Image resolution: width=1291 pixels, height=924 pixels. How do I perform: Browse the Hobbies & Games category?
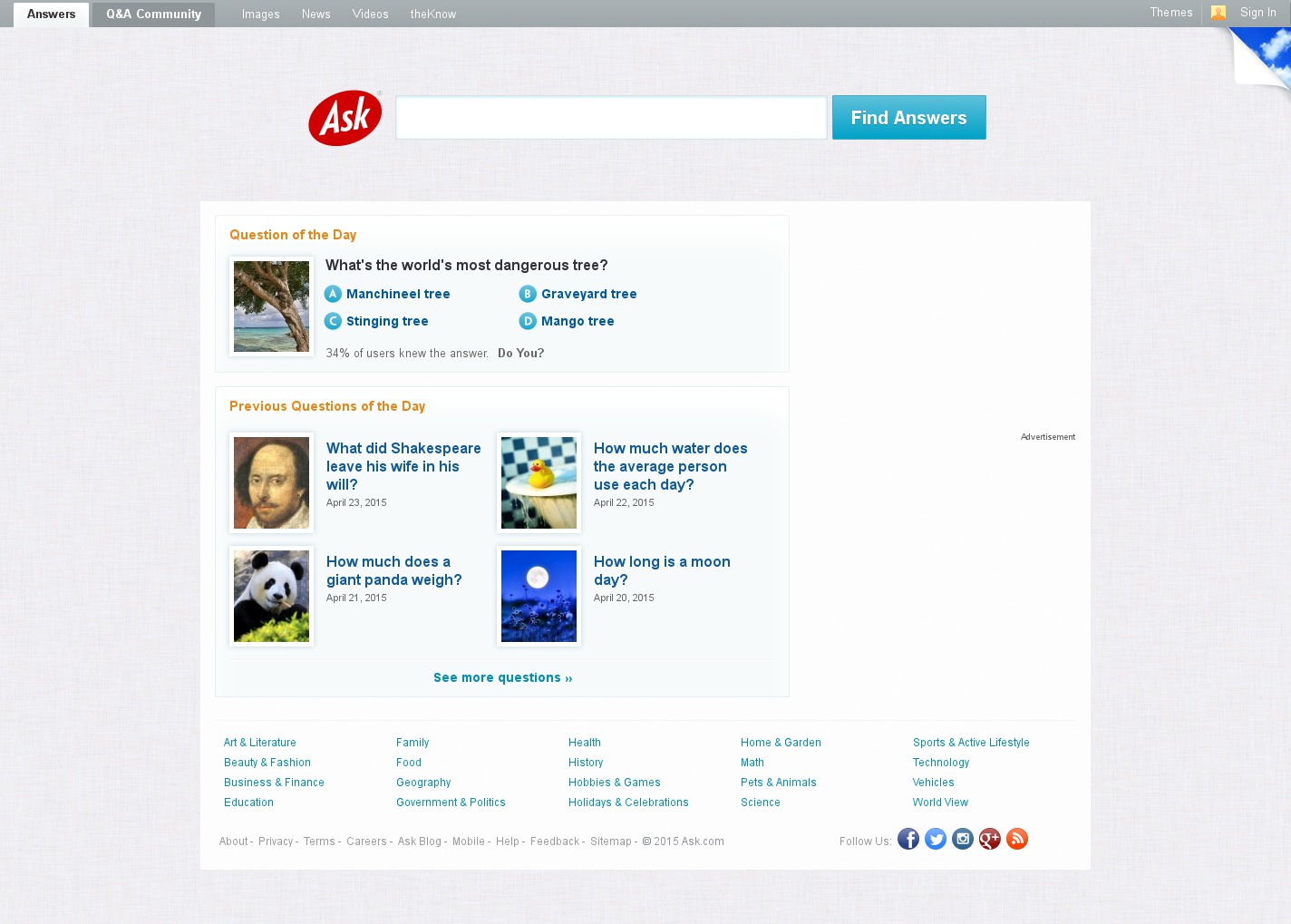(x=615, y=783)
